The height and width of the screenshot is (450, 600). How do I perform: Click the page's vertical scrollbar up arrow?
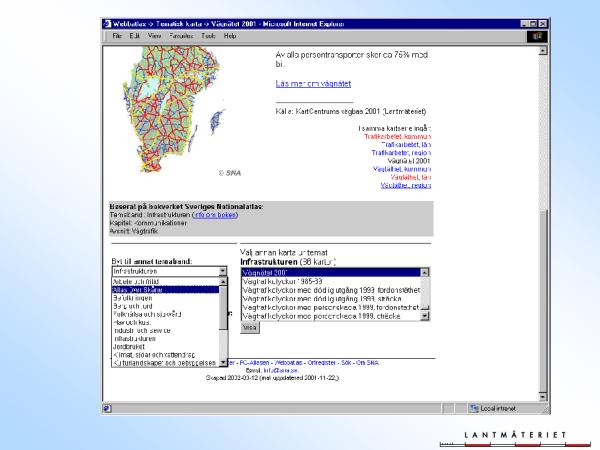544,51
